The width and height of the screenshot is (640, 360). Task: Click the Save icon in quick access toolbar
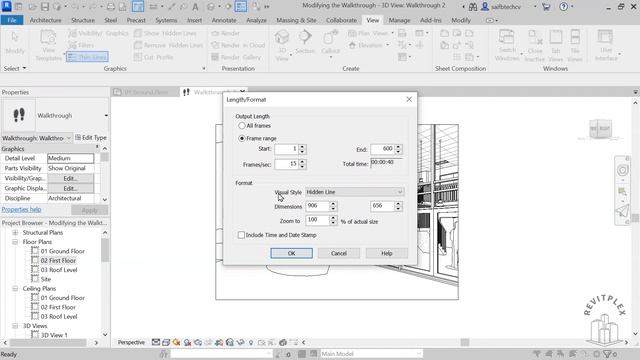pos(45,7)
